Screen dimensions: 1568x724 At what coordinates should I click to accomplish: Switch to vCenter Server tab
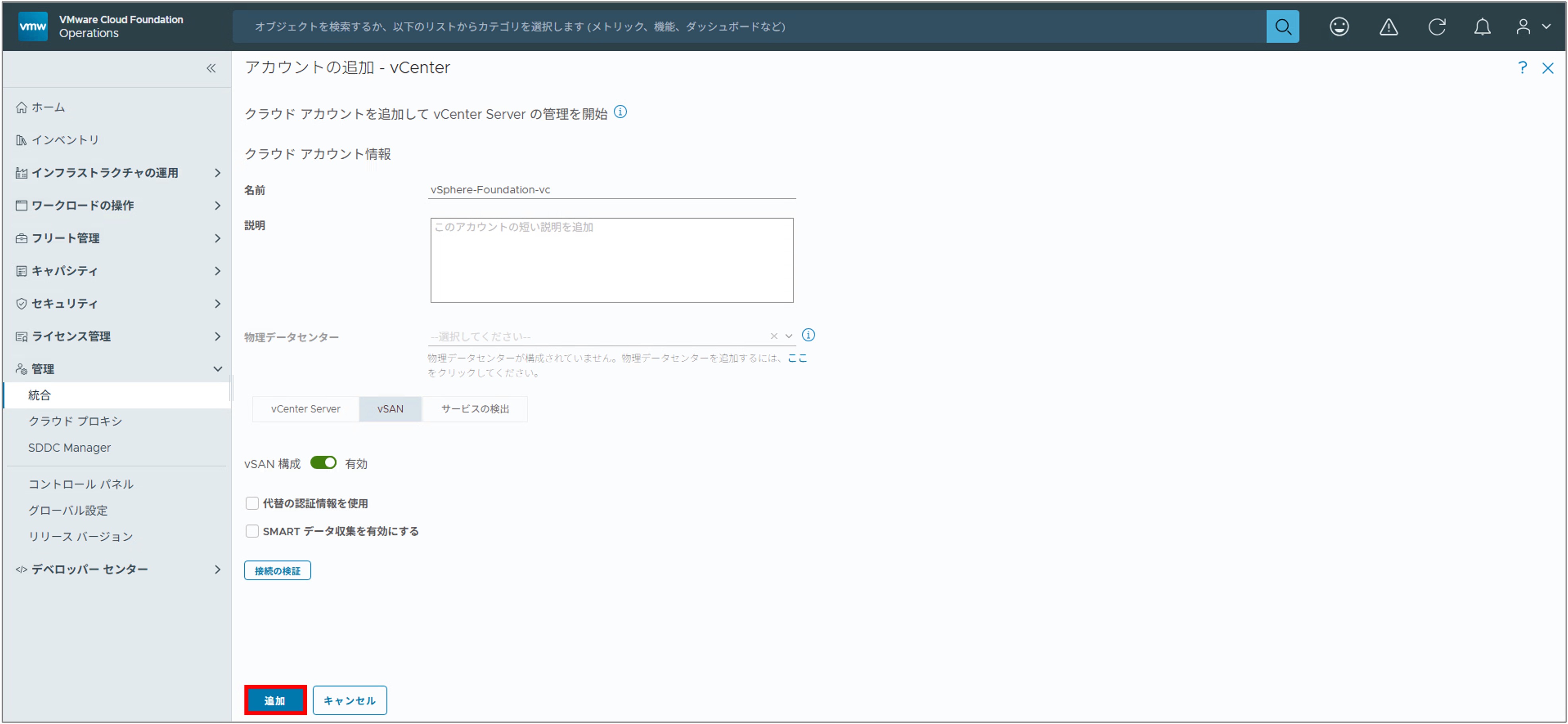[x=306, y=409]
